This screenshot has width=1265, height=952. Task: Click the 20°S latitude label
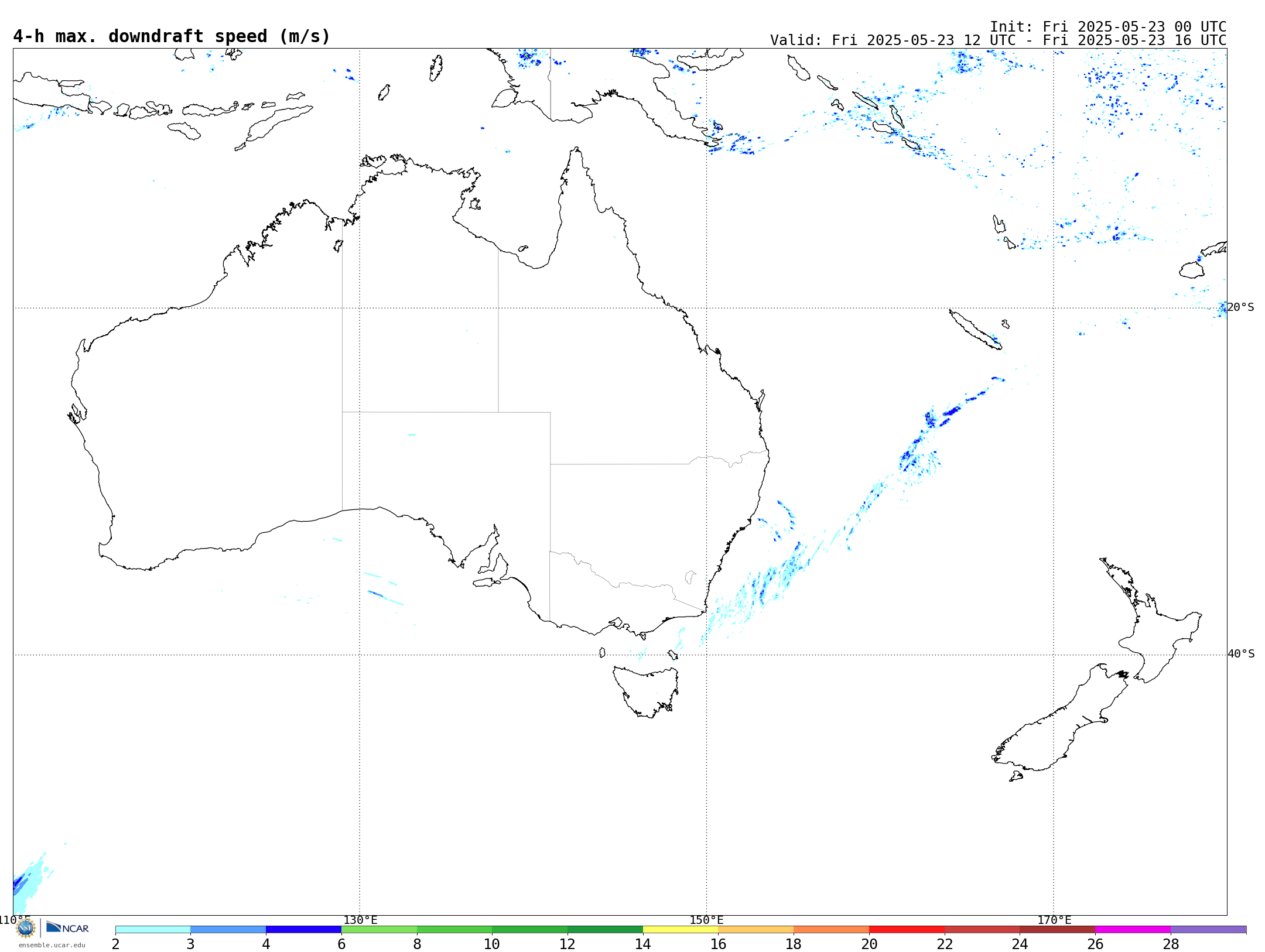(x=1240, y=307)
